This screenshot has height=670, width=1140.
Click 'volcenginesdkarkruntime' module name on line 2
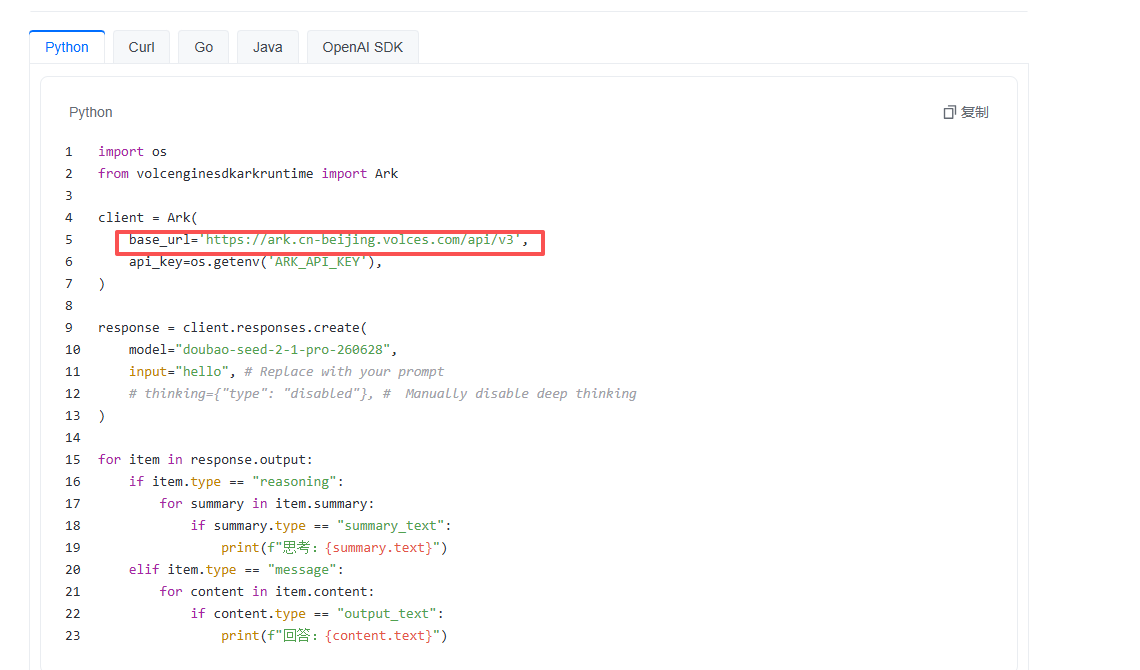point(225,173)
